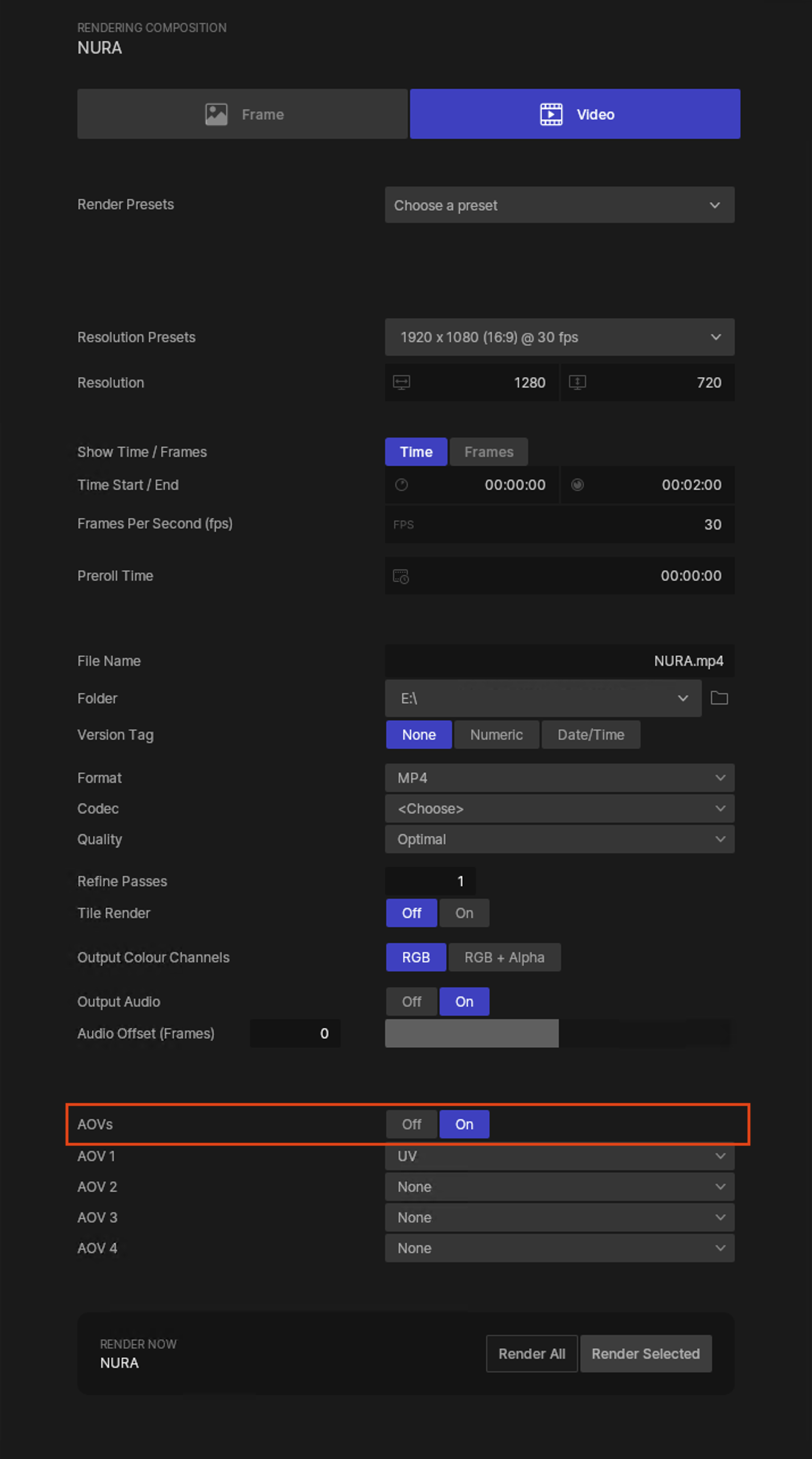Click the resolution width field showing 1280
812x1459 pixels.
coord(472,382)
